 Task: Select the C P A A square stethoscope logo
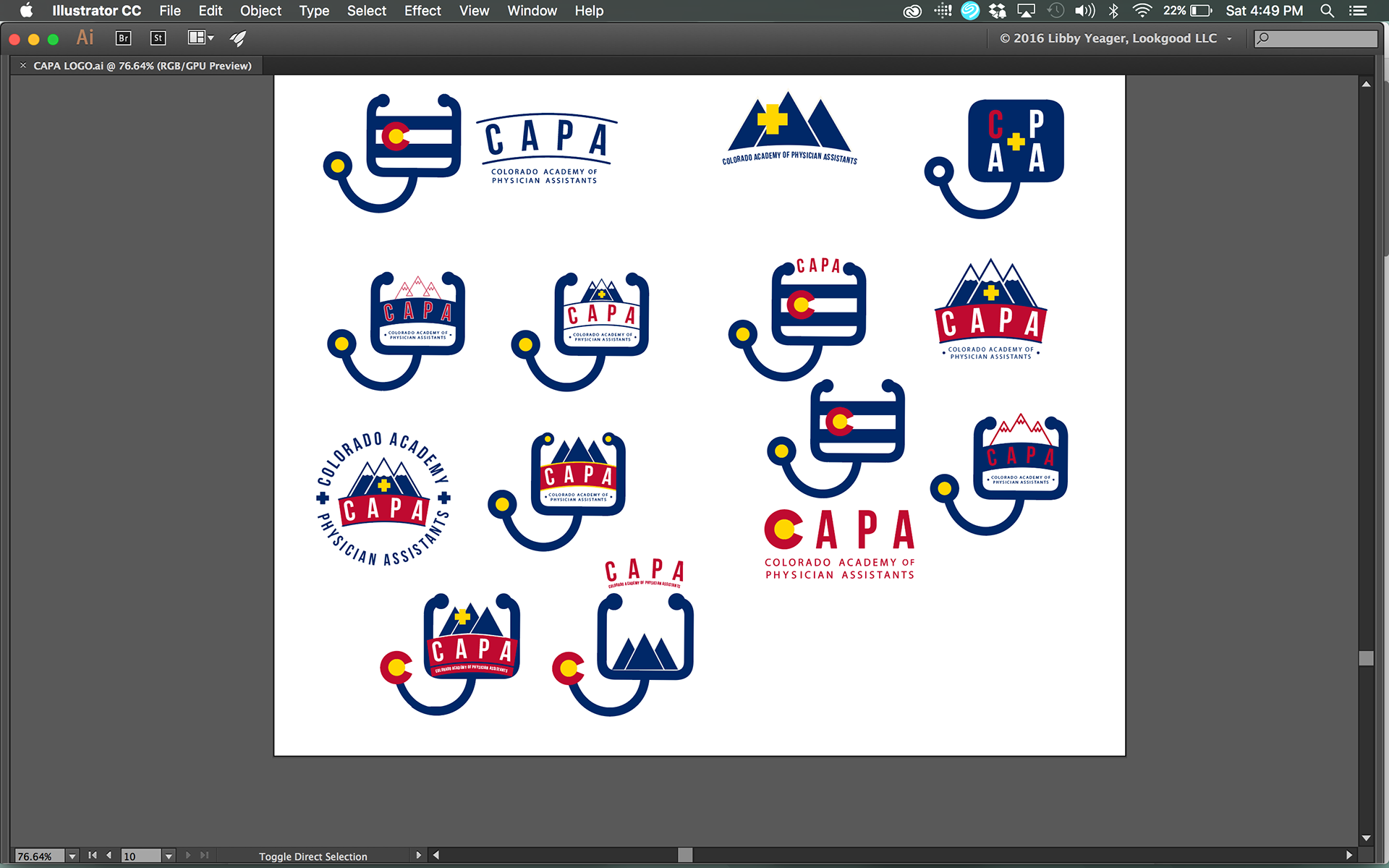click(995, 158)
